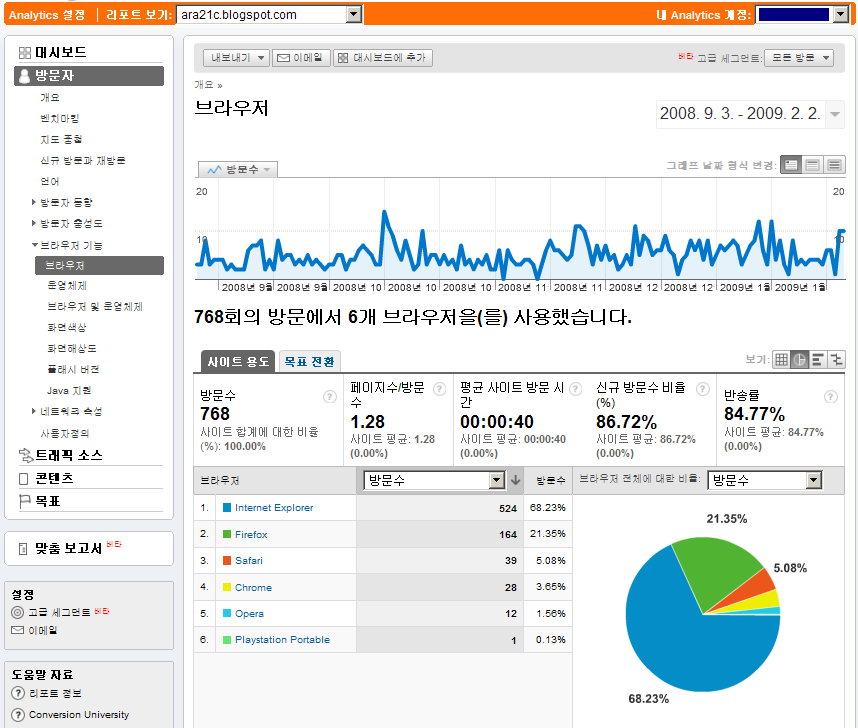Open the date range picker
The width and height of the screenshot is (858, 728).
[750, 114]
